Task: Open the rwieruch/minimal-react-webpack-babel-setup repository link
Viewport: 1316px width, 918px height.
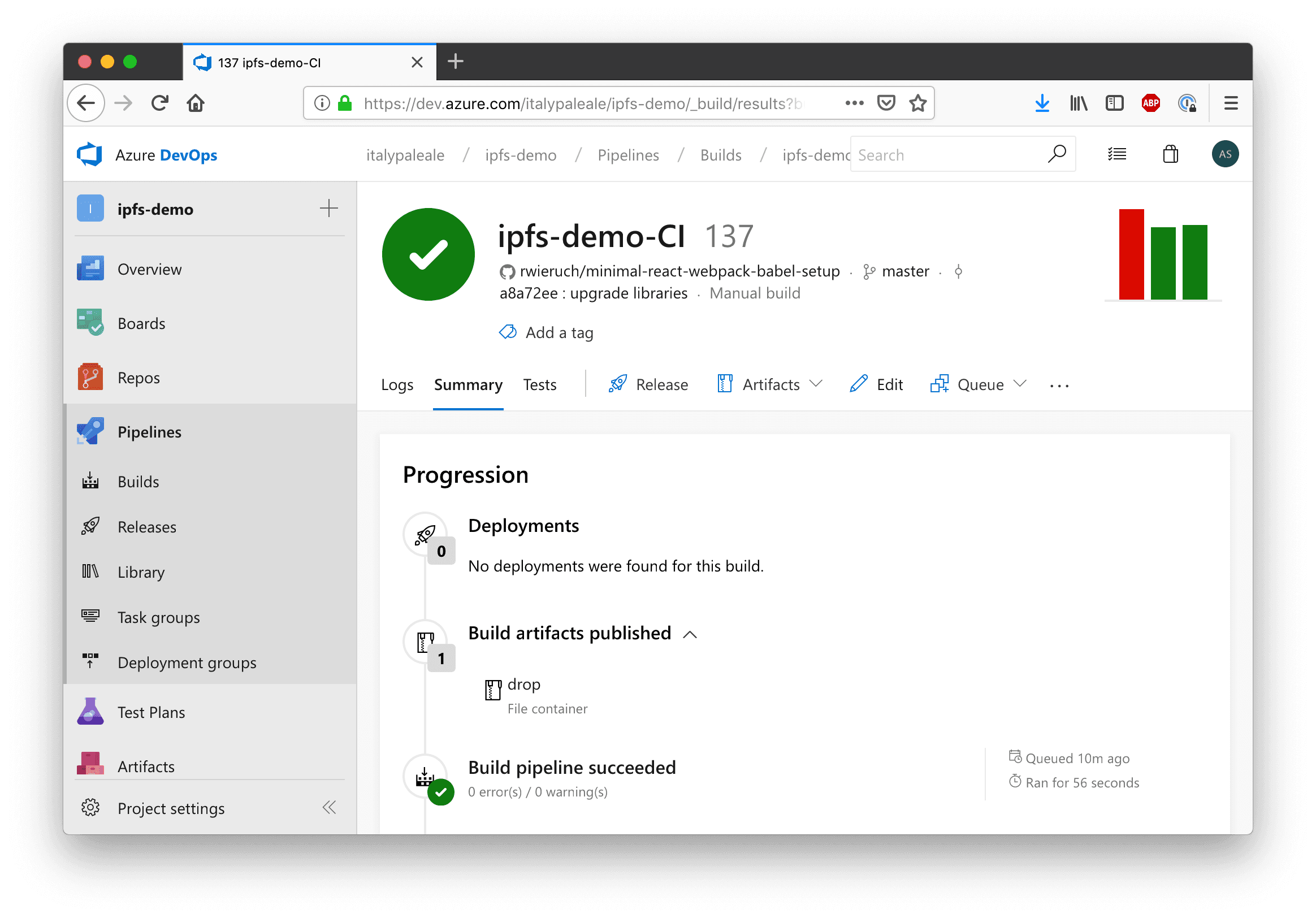Action: 679,271
